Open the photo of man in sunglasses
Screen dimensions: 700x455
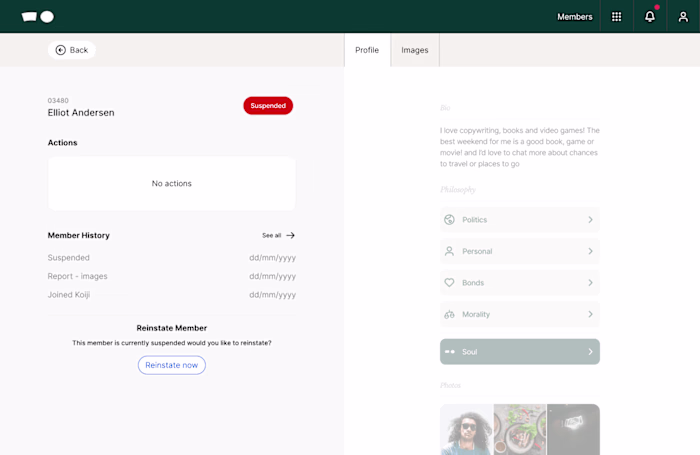coord(467,430)
